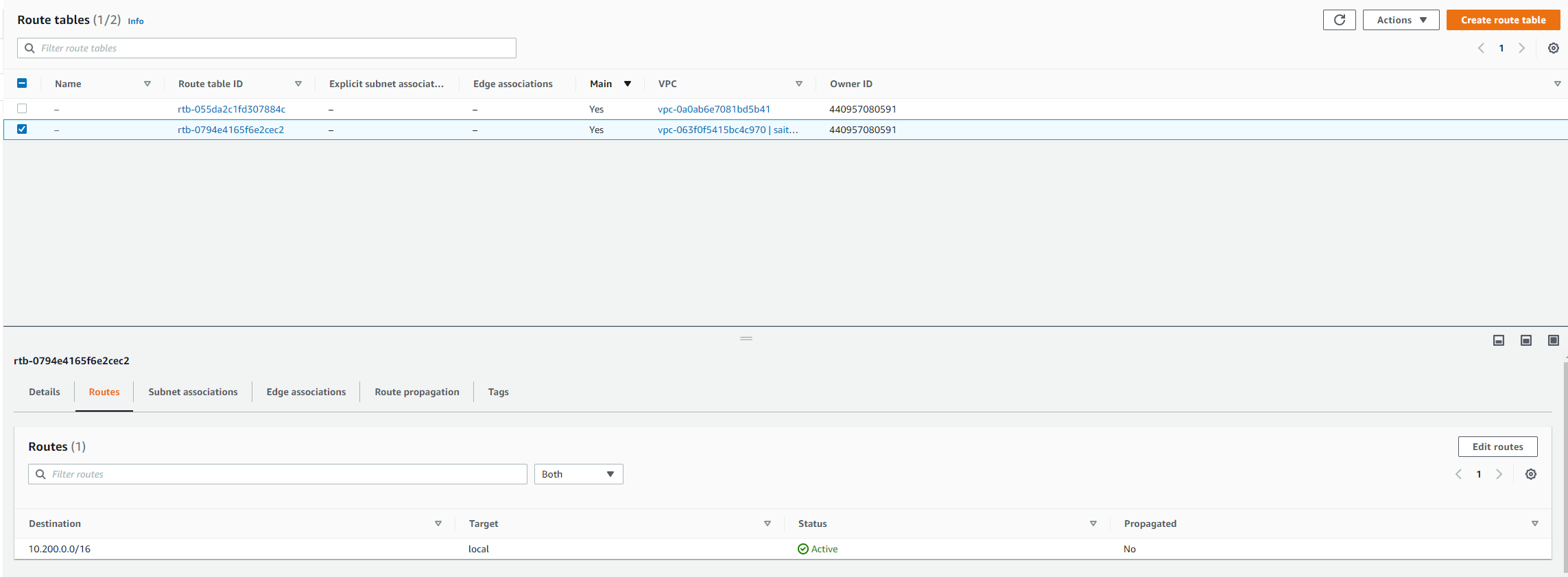Open the Tags tab
The width and height of the screenshot is (1568, 577).
click(x=499, y=392)
